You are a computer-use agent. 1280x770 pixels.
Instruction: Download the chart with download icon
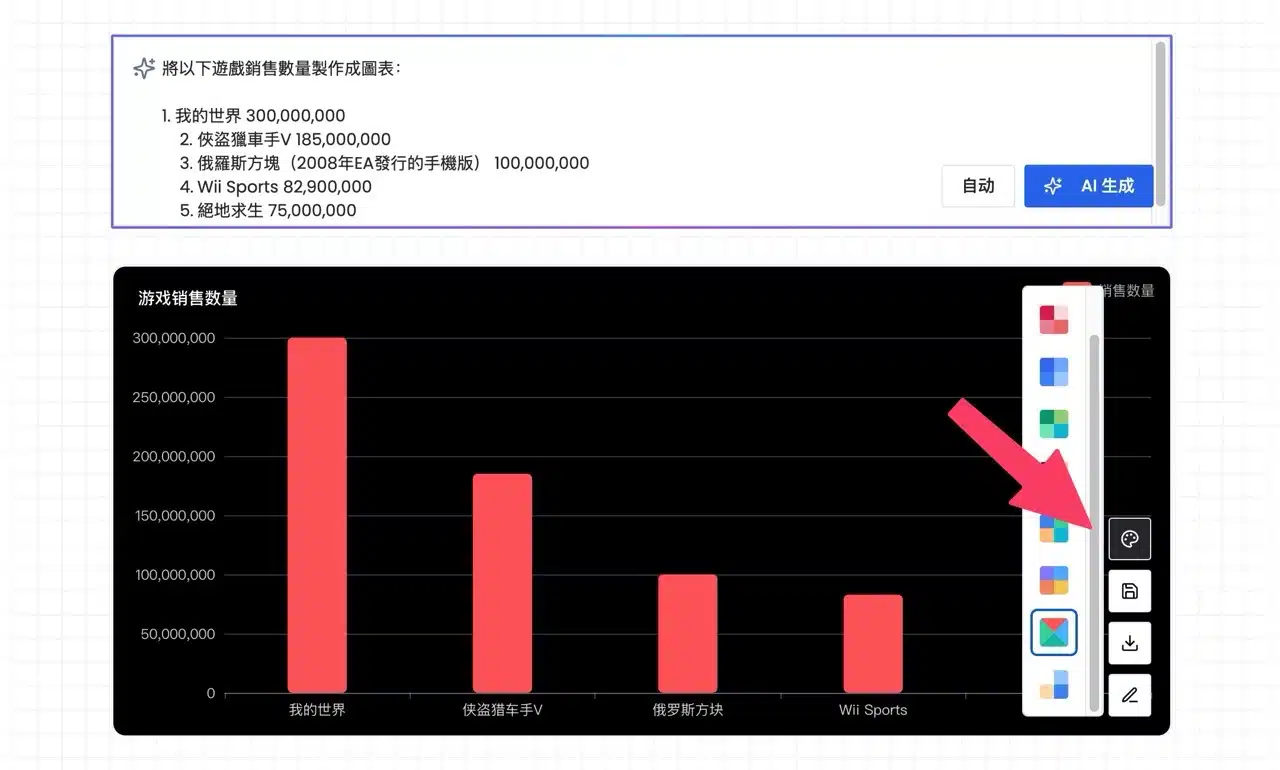pyautogui.click(x=1129, y=643)
